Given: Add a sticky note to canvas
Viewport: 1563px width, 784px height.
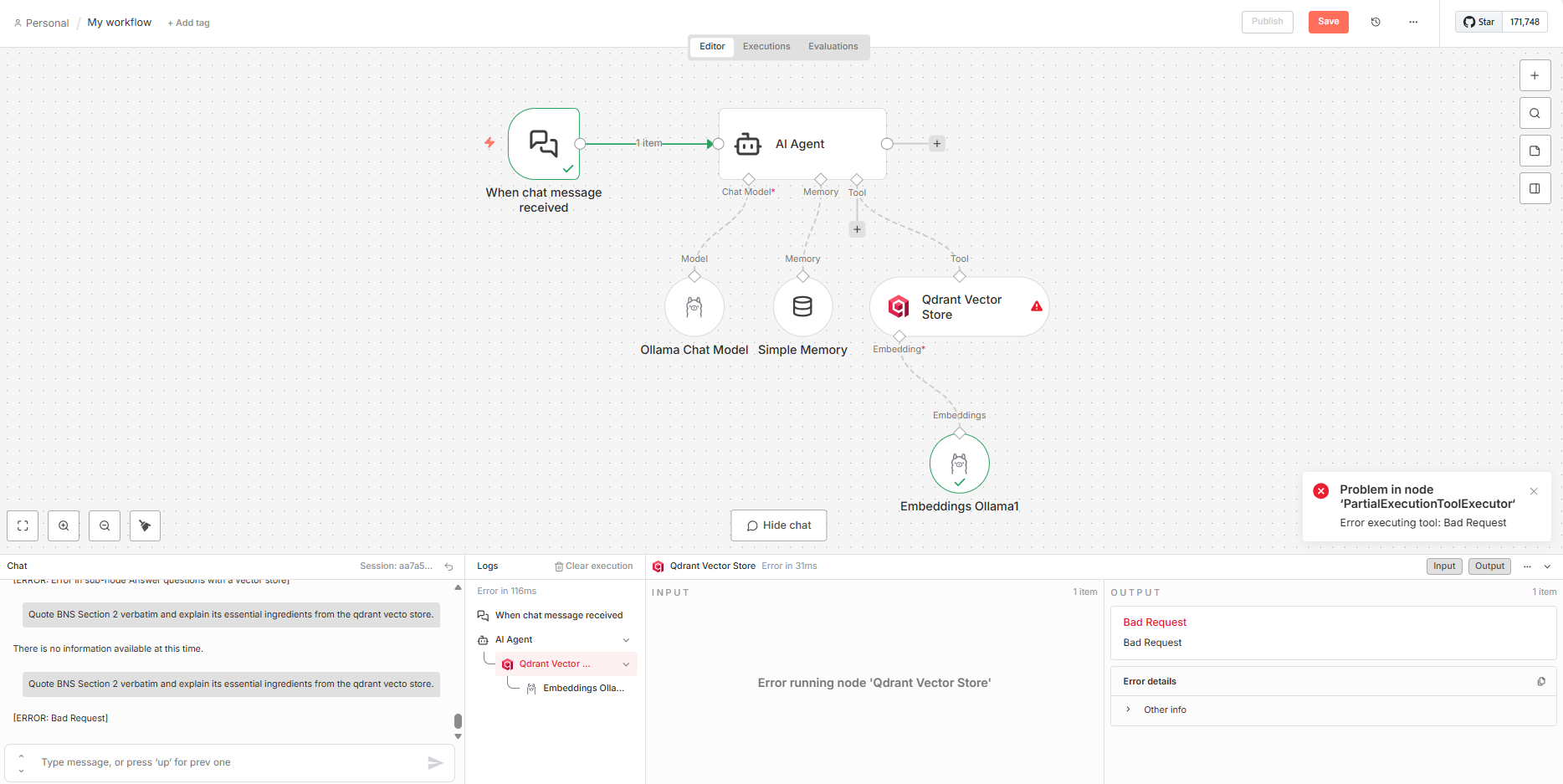Looking at the screenshot, I should (x=1535, y=151).
